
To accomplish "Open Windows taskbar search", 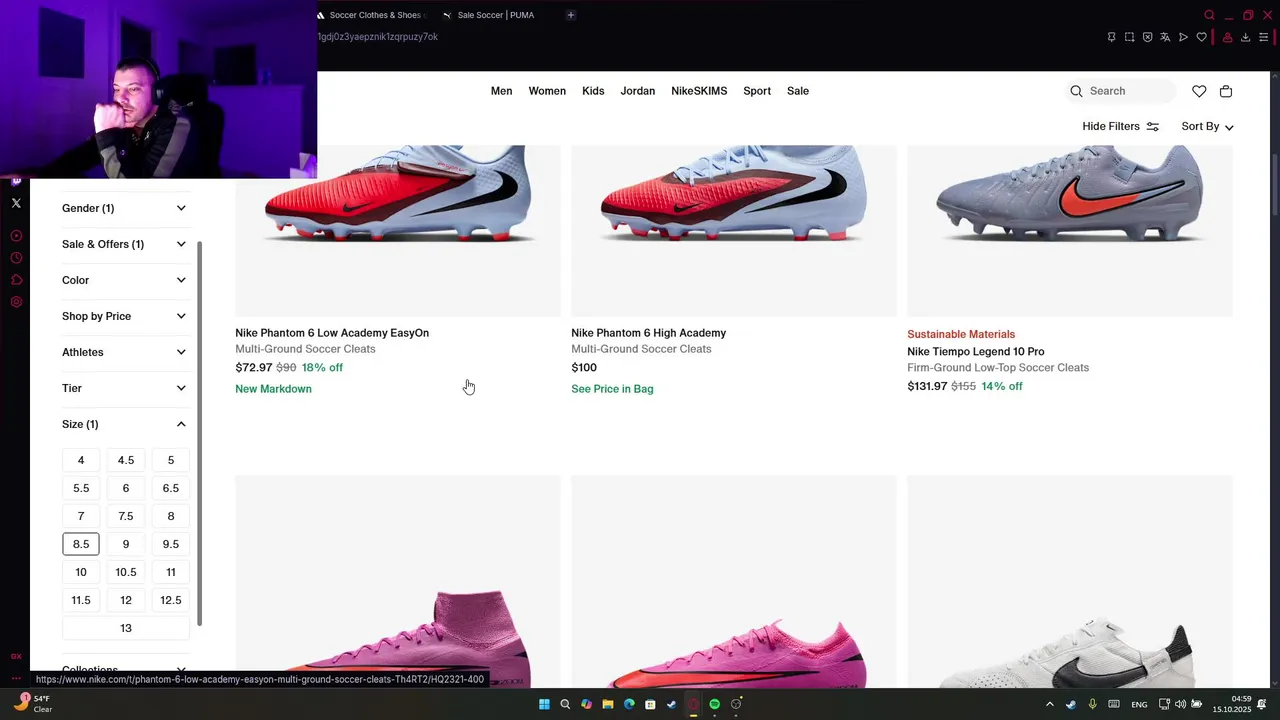I will tap(565, 704).
